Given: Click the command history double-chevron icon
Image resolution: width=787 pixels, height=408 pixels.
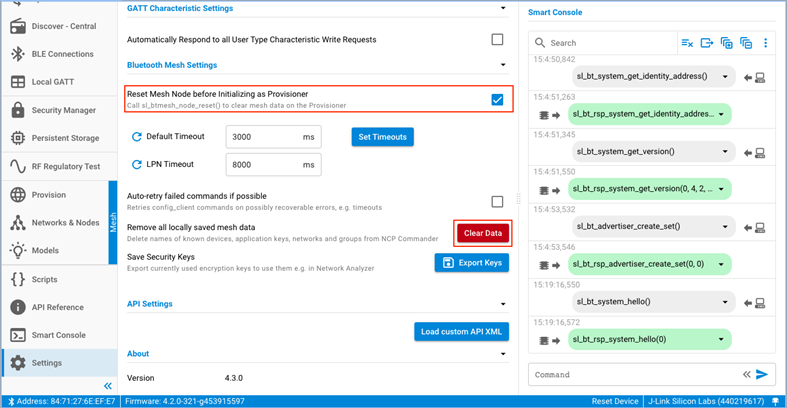Looking at the screenshot, I should (746, 375).
